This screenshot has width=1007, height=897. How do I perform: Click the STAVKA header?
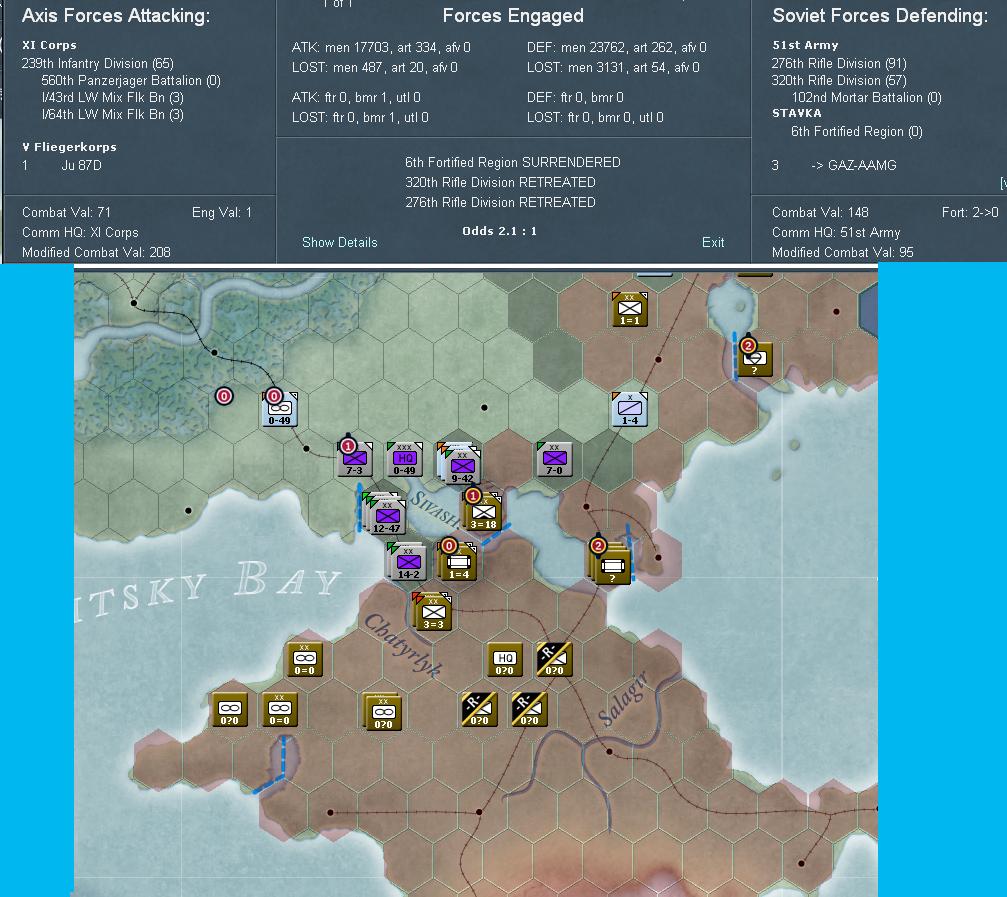(x=797, y=113)
